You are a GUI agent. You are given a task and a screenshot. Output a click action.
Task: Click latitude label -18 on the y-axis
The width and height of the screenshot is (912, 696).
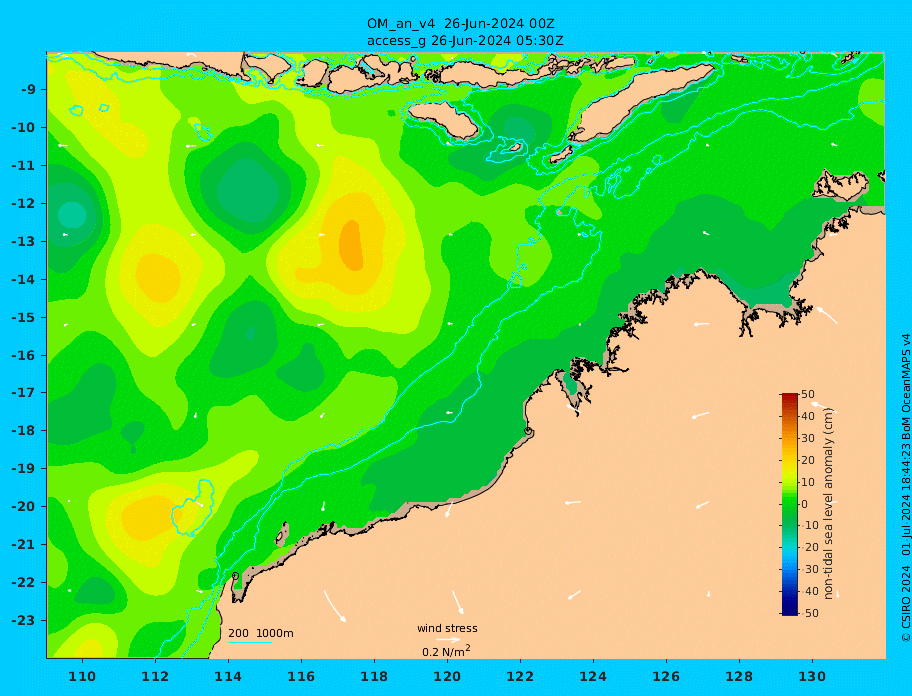[24, 431]
